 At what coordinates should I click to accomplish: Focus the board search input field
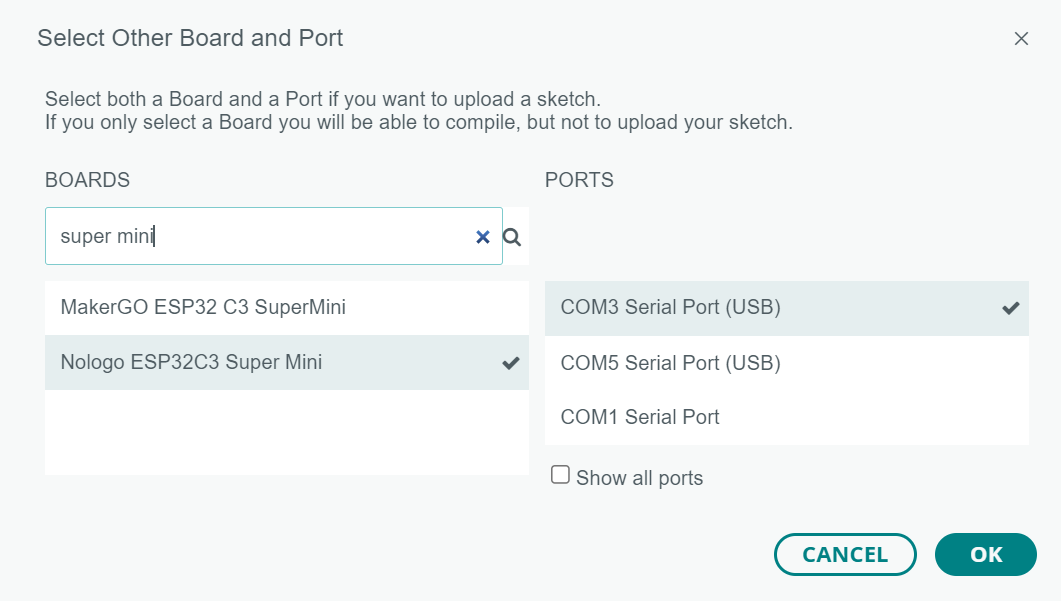pos(260,237)
